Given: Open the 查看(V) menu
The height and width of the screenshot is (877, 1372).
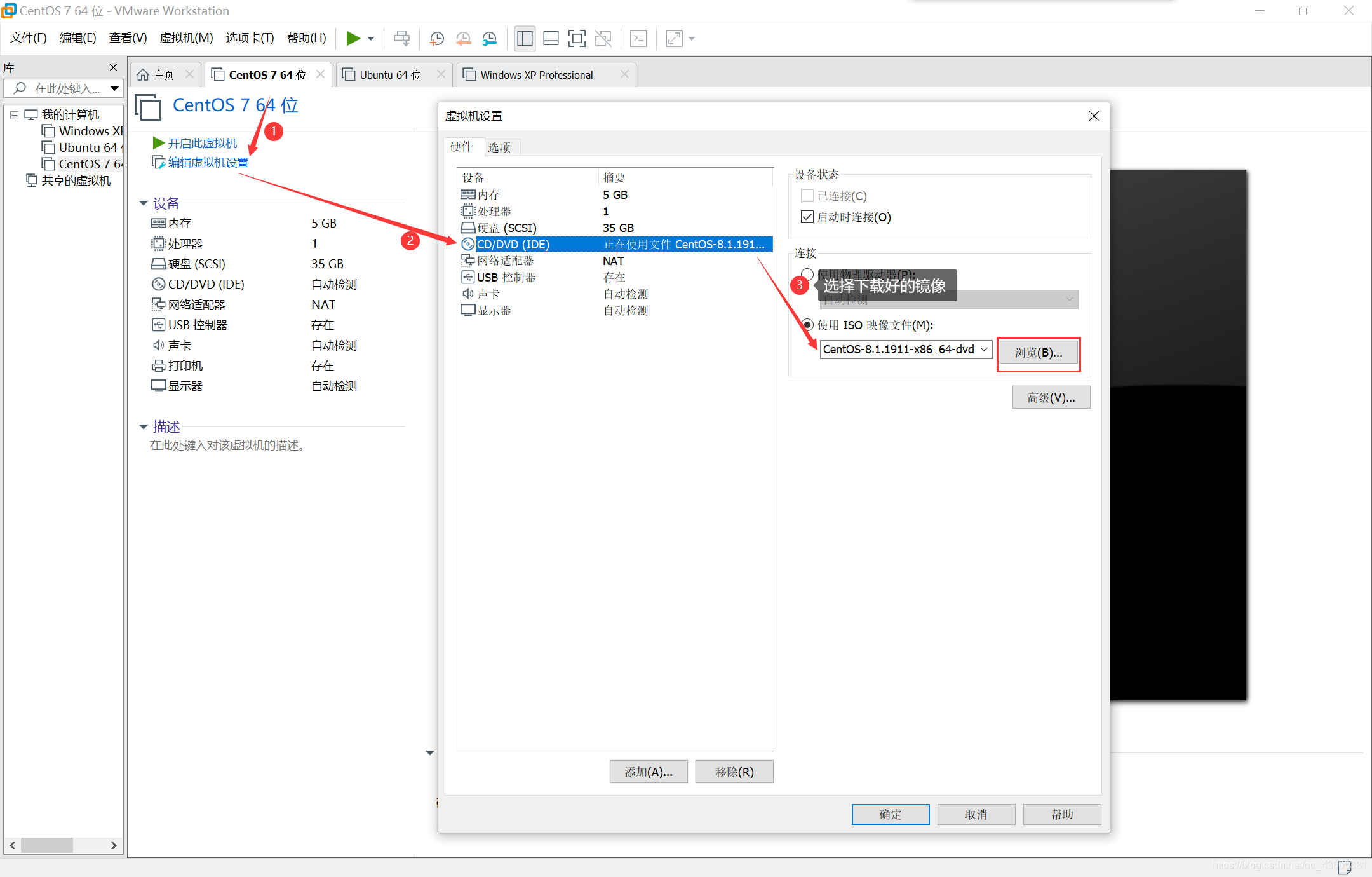Looking at the screenshot, I should [x=128, y=38].
